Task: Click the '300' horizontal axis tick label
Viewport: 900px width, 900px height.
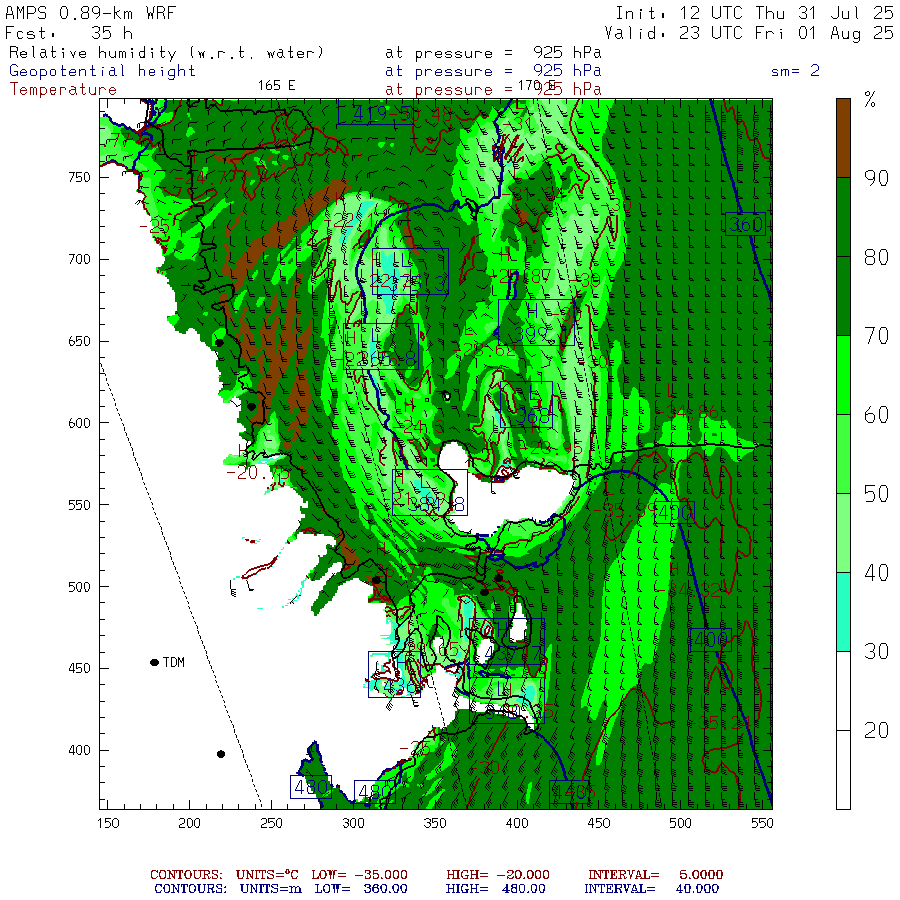Action: tap(353, 823)
